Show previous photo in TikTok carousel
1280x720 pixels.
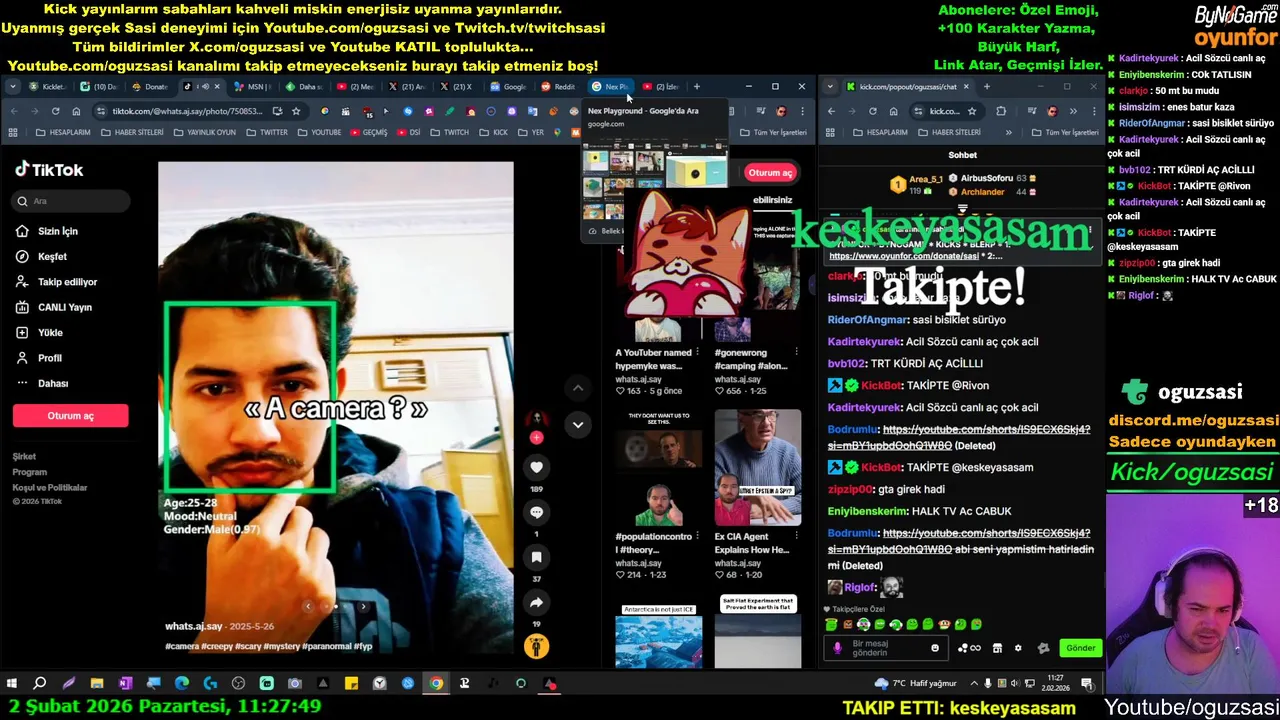point(308,606)
